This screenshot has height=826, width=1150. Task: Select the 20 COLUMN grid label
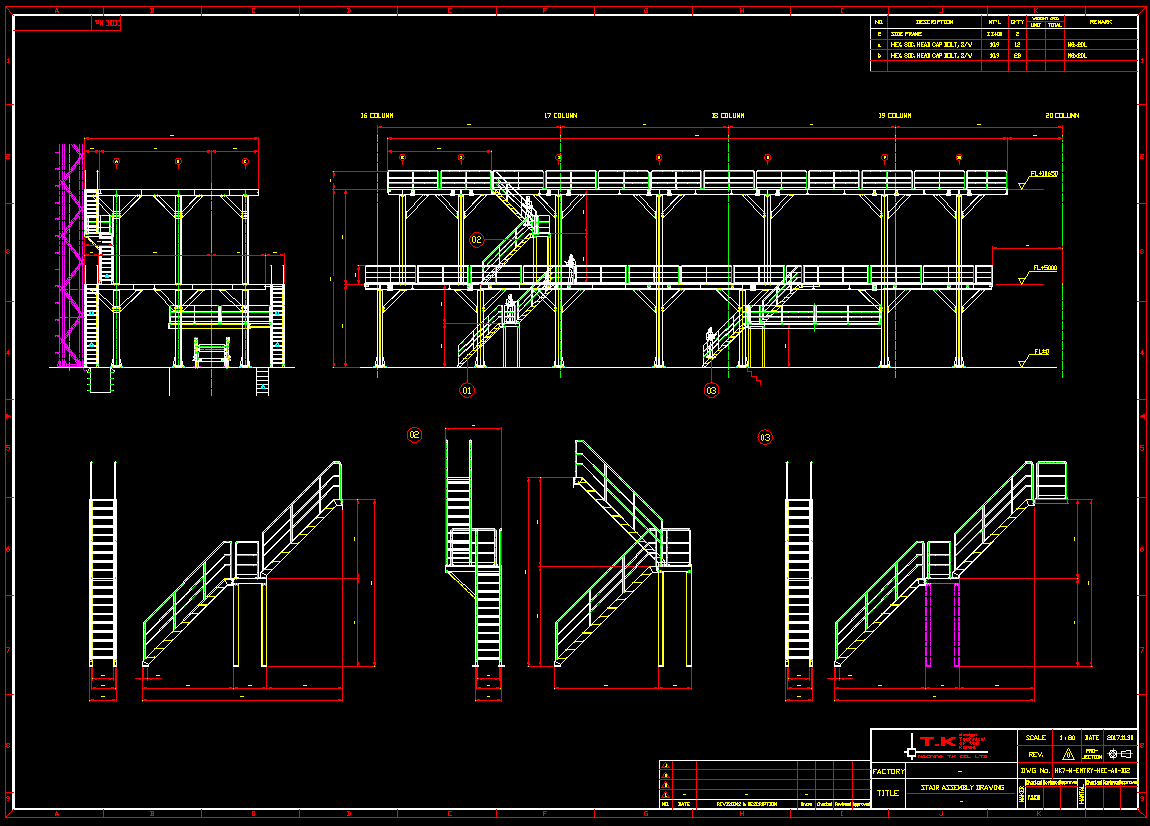(x=1062, y=116)
